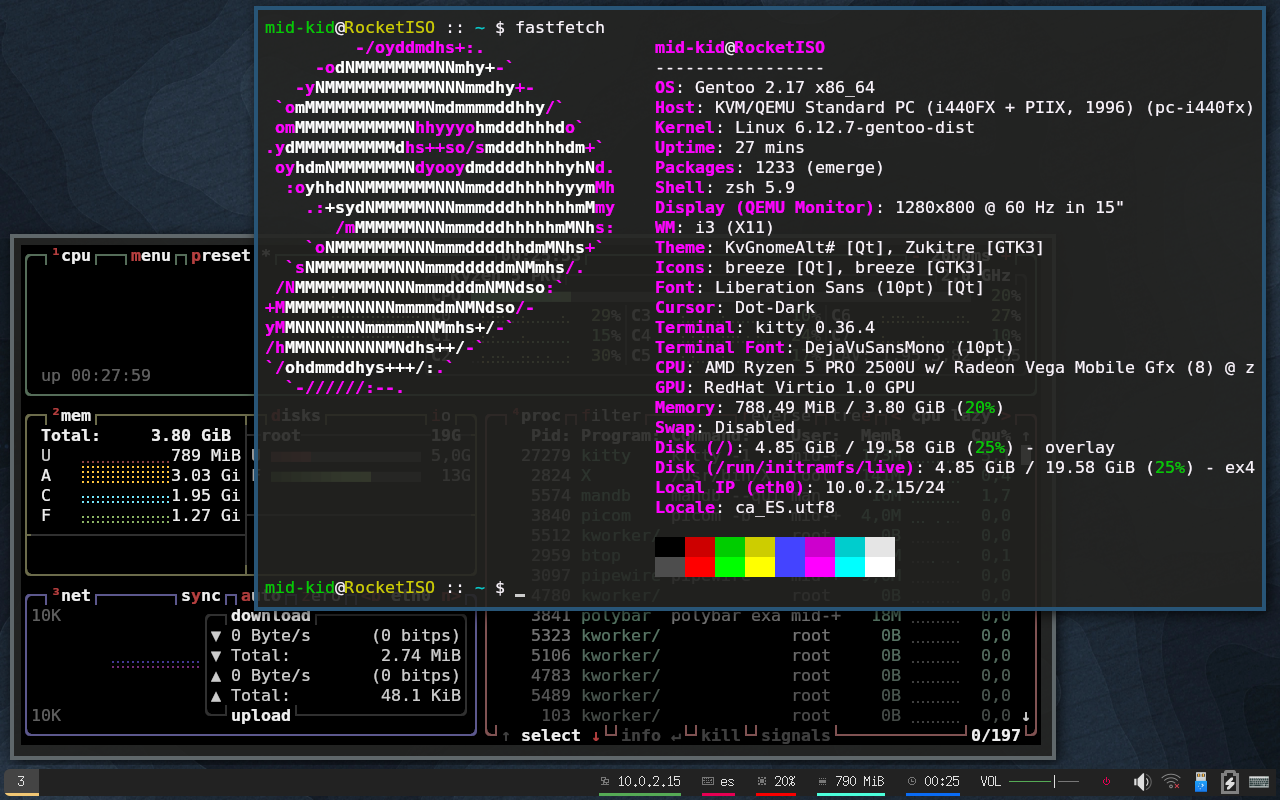The width and height of the screenshot is (1280, 800).
Task: Click the battery charging tray icon
Action: [x=1230, y=781]
